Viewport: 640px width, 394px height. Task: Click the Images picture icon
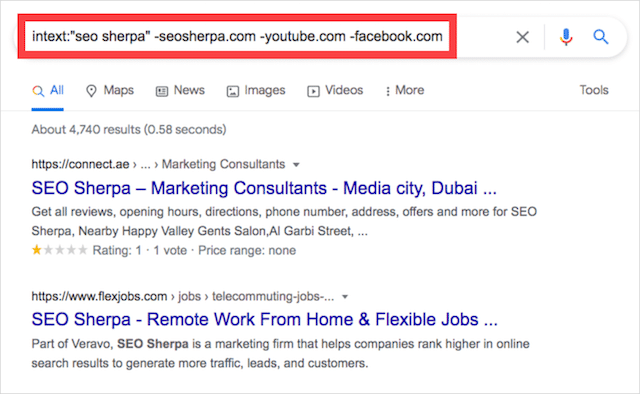click(233, 91)
